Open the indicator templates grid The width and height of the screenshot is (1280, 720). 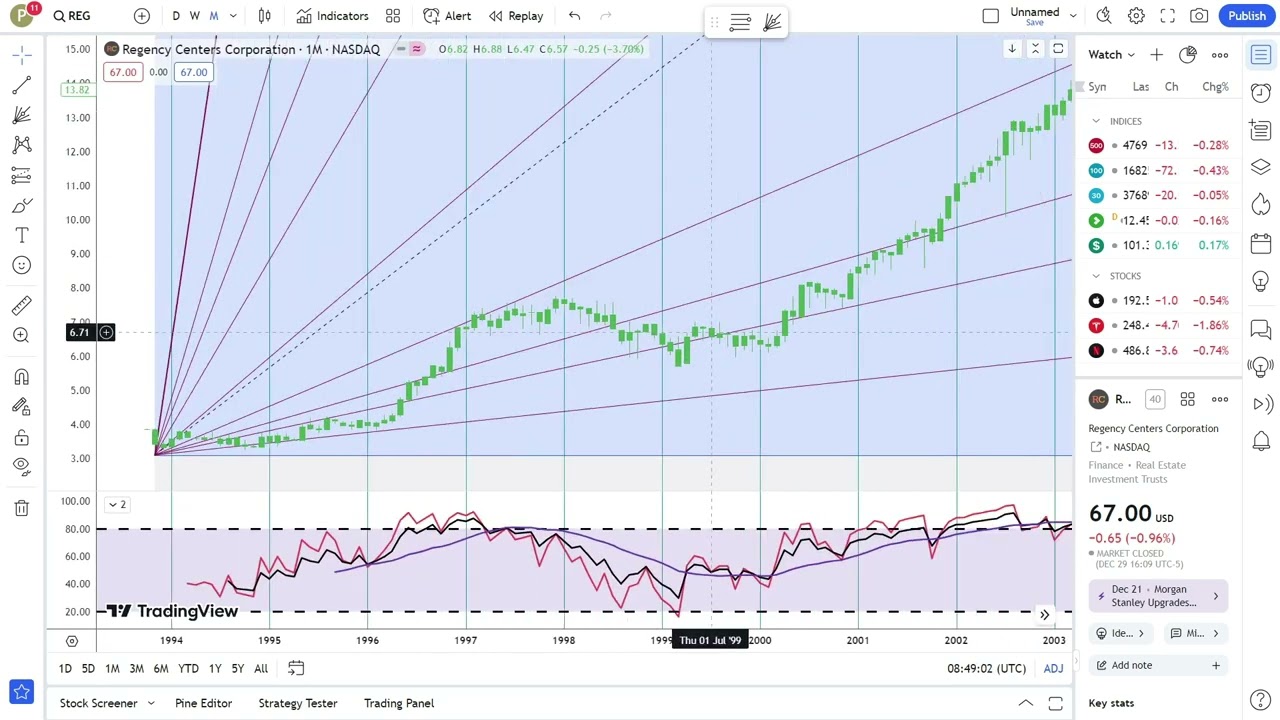click(x=393, y=16)
